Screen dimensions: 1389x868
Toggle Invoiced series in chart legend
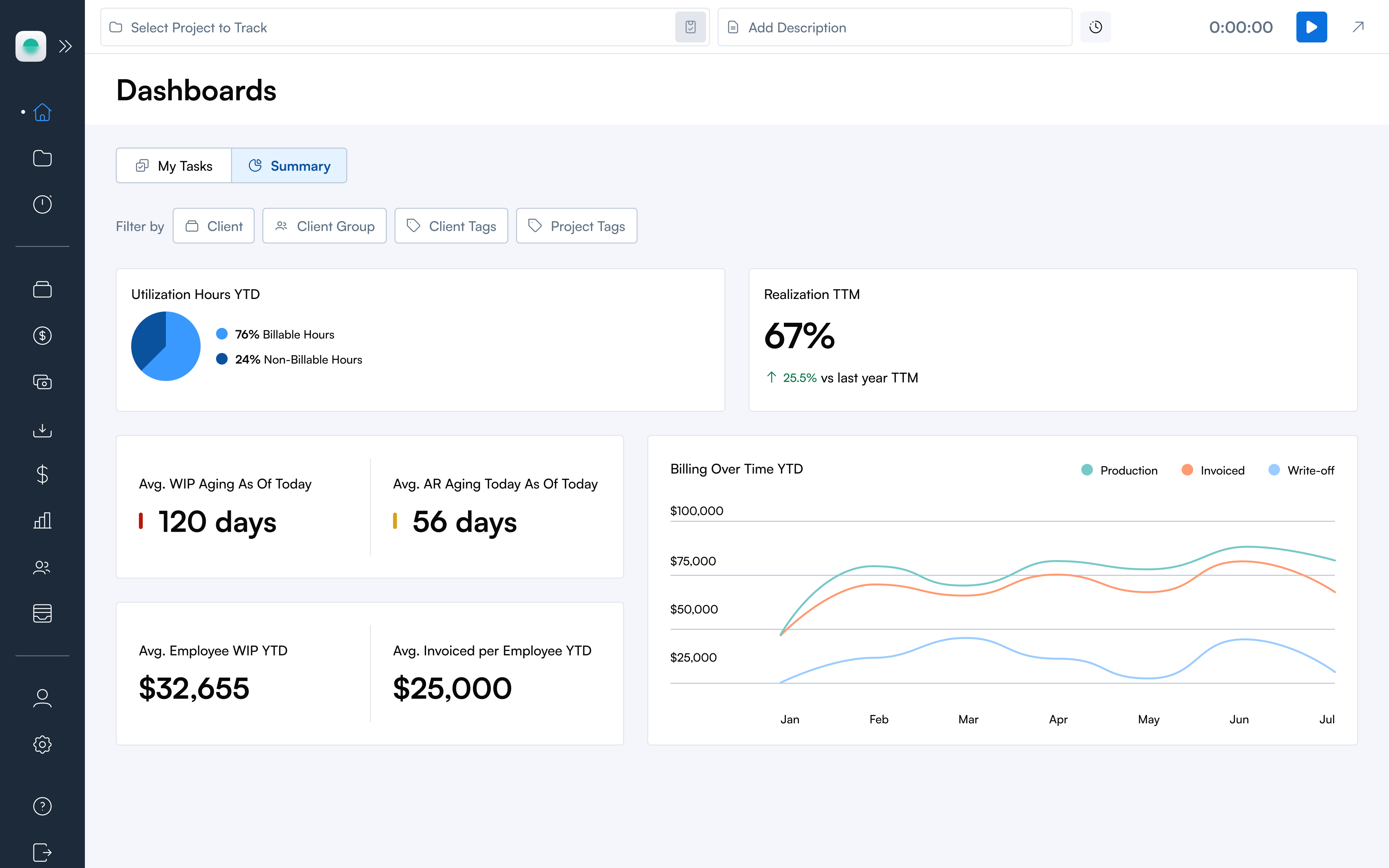1213,470
